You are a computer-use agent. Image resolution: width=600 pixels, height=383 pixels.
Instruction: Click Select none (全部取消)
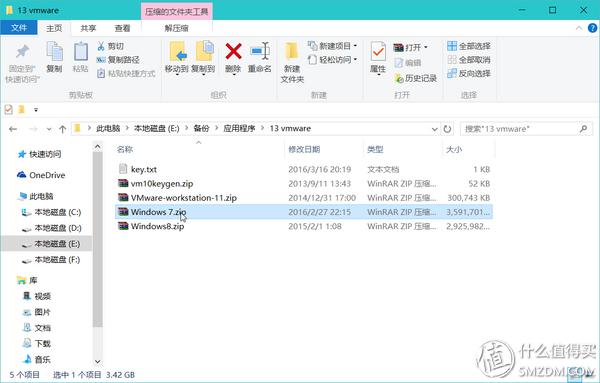(x=469, y=60)
